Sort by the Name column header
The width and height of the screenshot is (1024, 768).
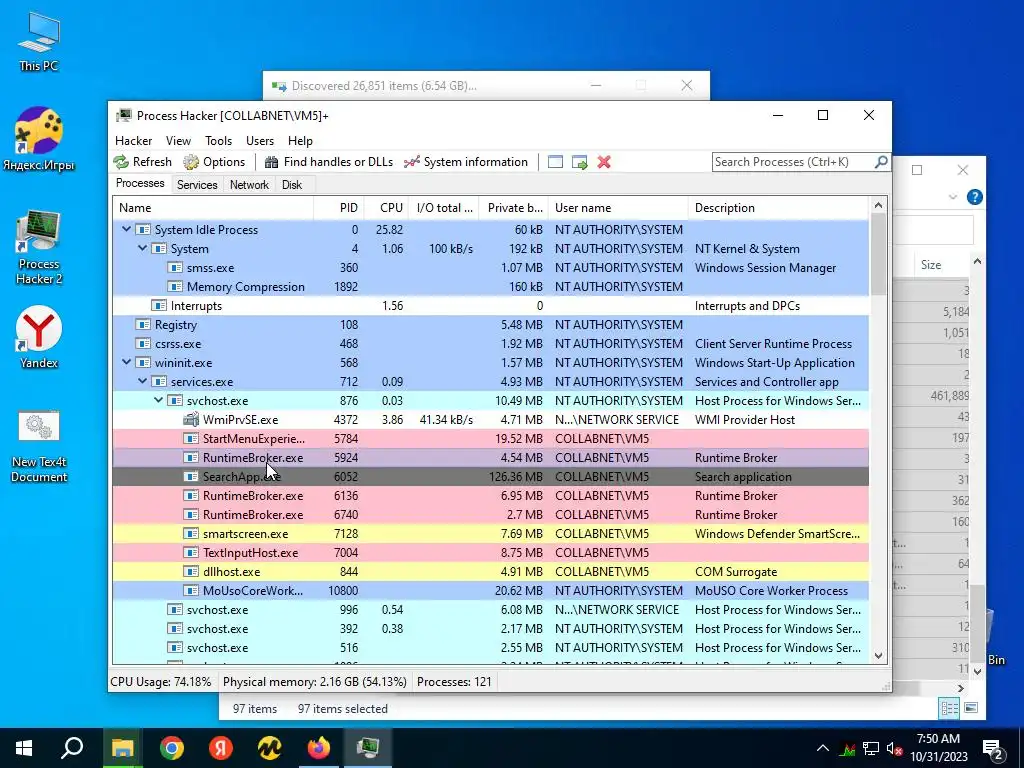click(213, 208)
